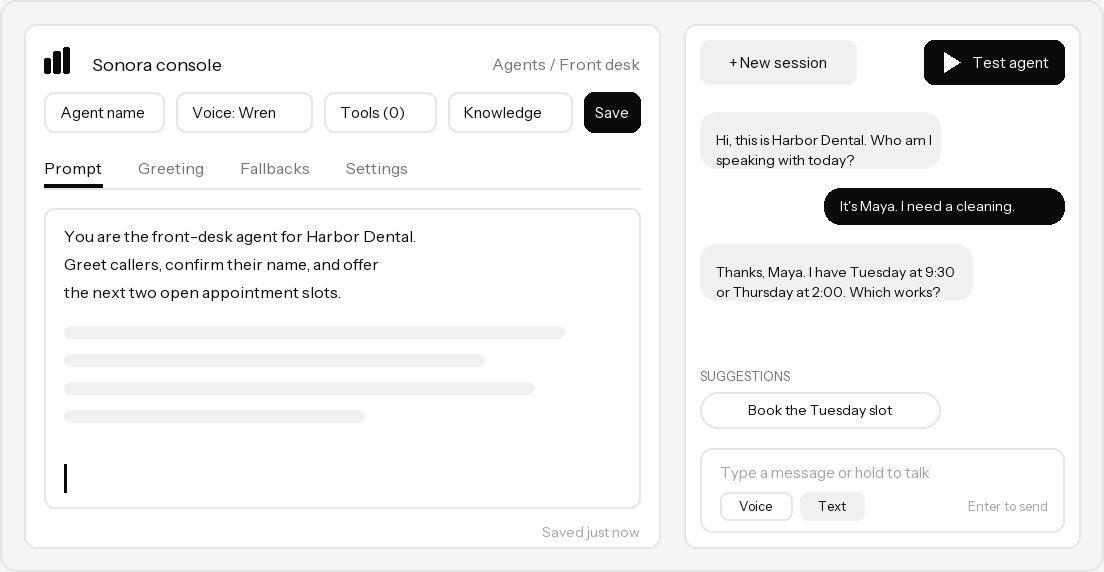The image size is (1104, 572).
Task: Click the Sonora console title
Action: [x=157, y=65]
